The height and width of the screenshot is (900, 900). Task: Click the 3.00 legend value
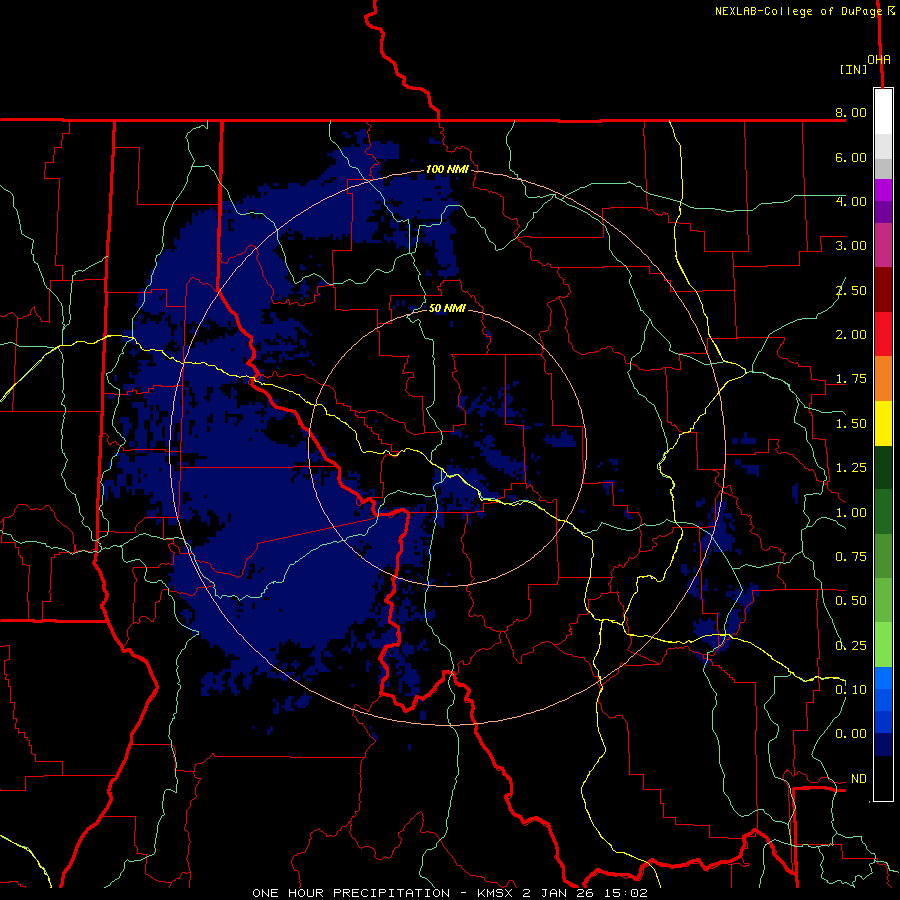point(851,246)
